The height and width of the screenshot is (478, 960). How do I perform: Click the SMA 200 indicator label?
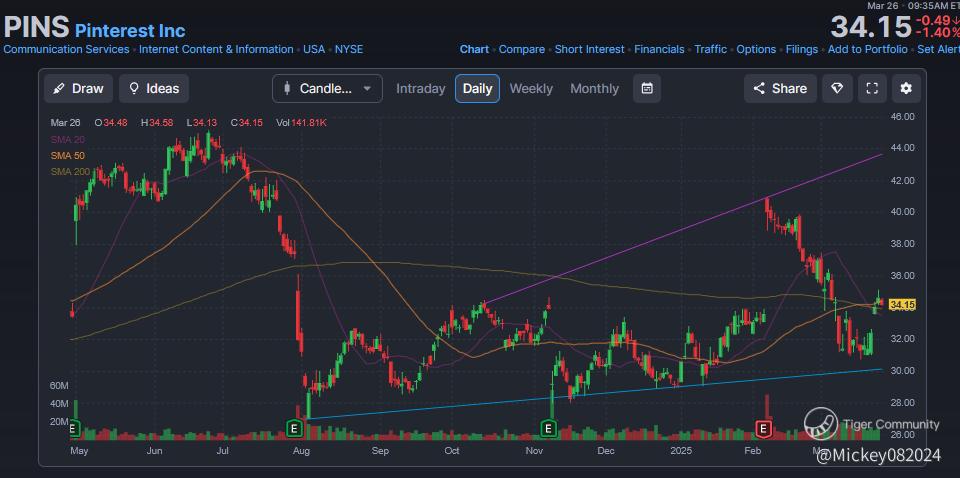tap(70, 171)
